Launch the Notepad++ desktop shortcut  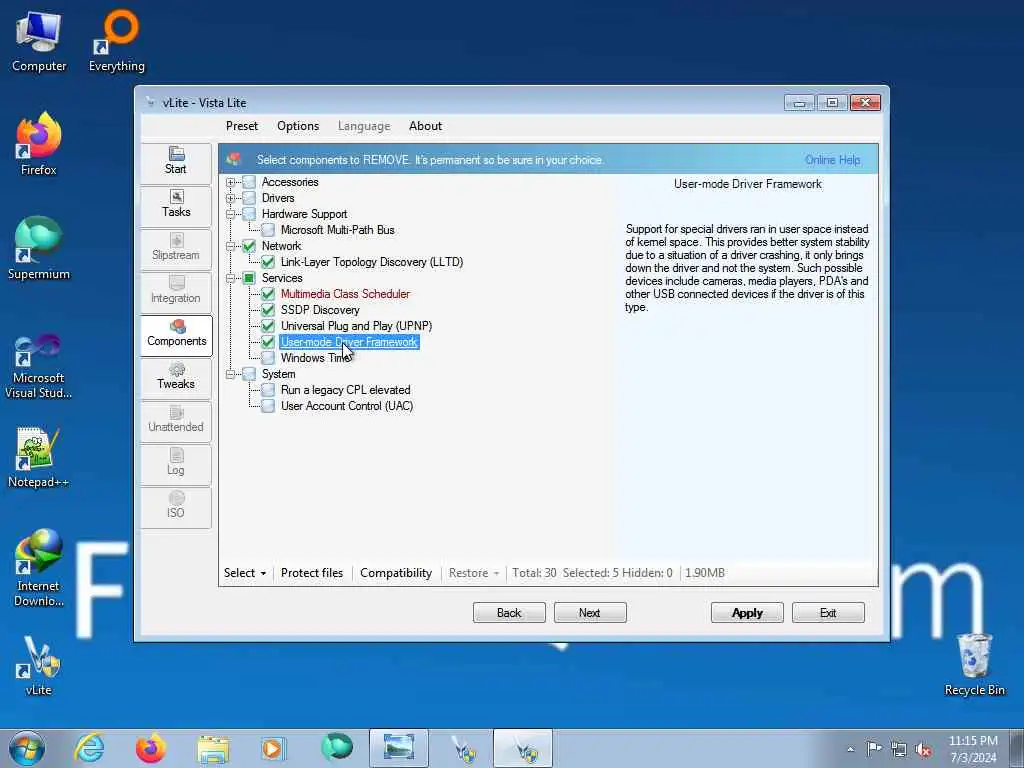[39, 457]
